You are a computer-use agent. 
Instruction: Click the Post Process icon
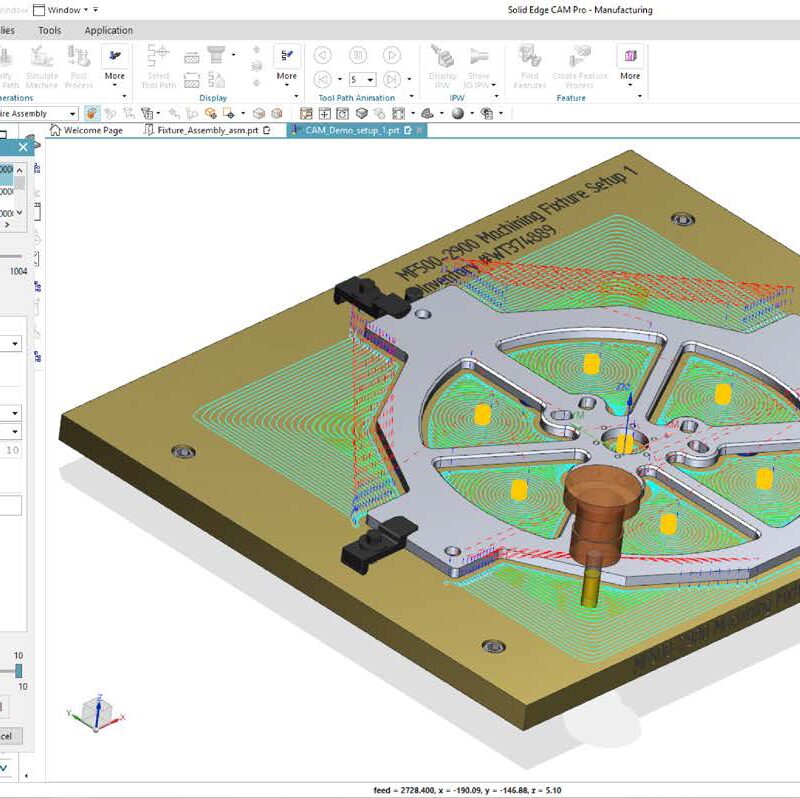[79, 57]
